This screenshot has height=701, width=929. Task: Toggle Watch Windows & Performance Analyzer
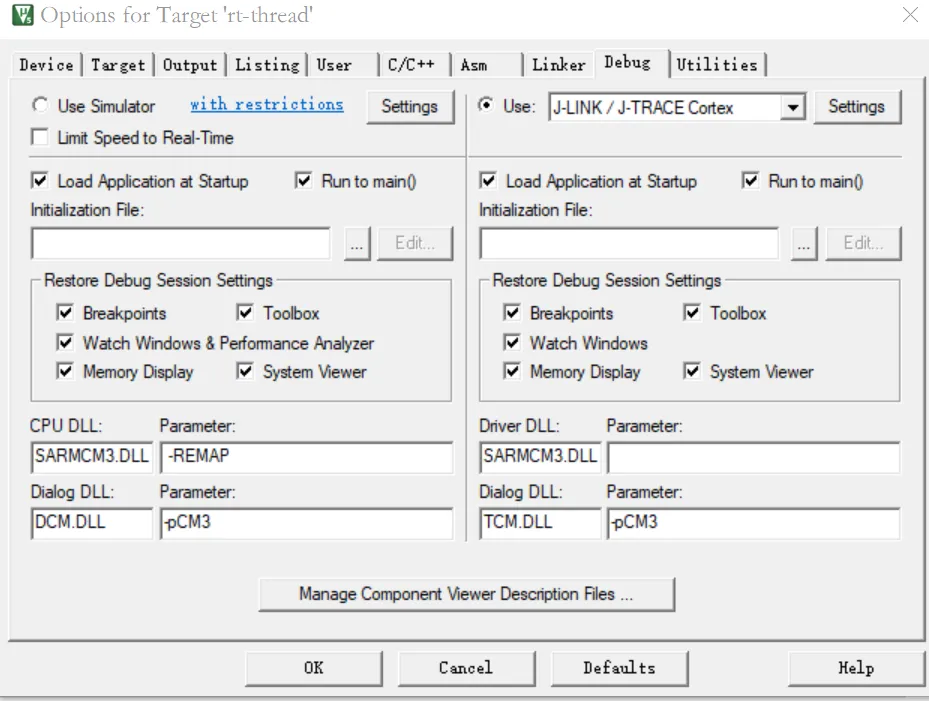coord(65,342)
